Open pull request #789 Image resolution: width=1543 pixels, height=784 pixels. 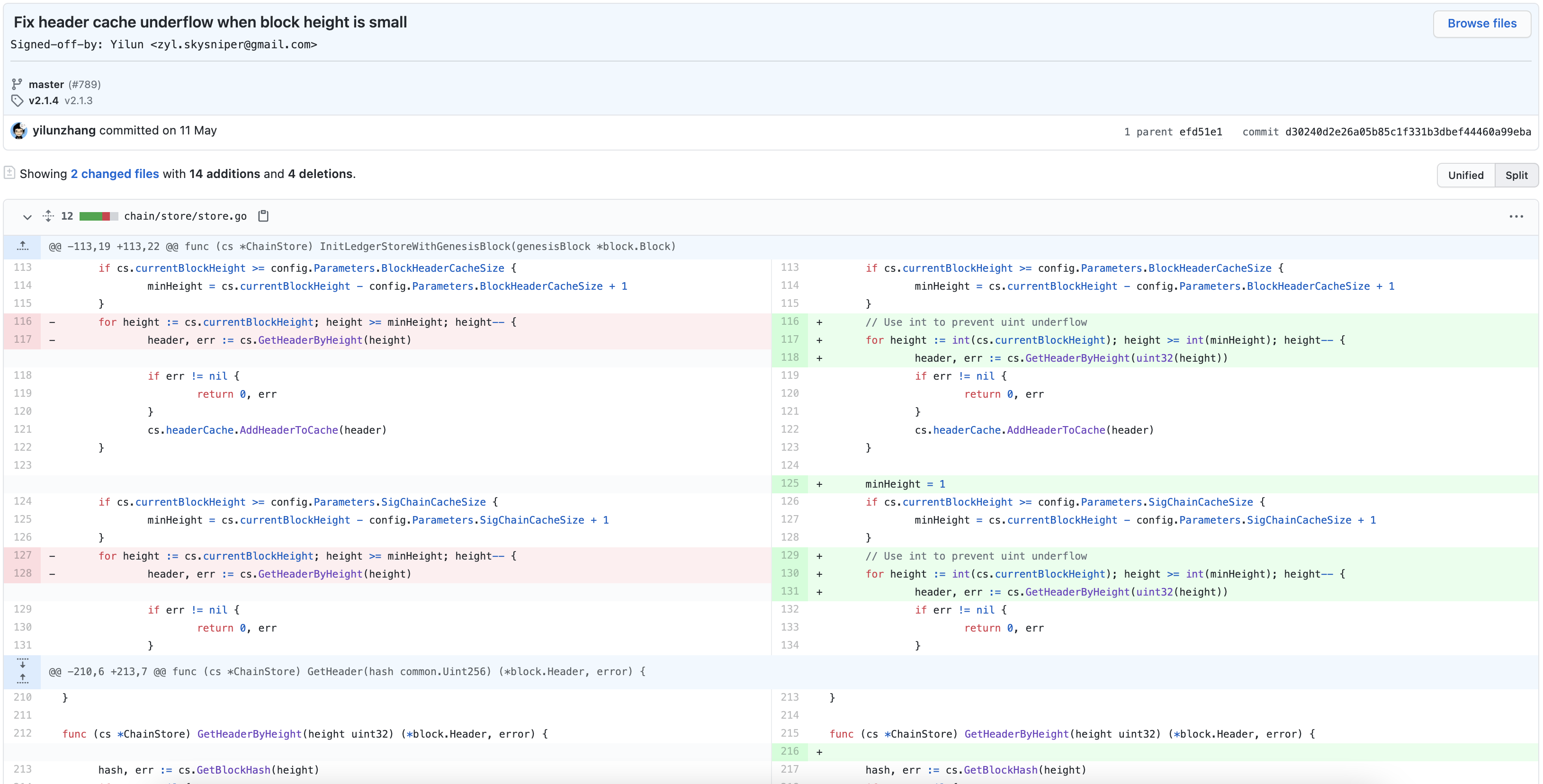(x=84, y=84)
